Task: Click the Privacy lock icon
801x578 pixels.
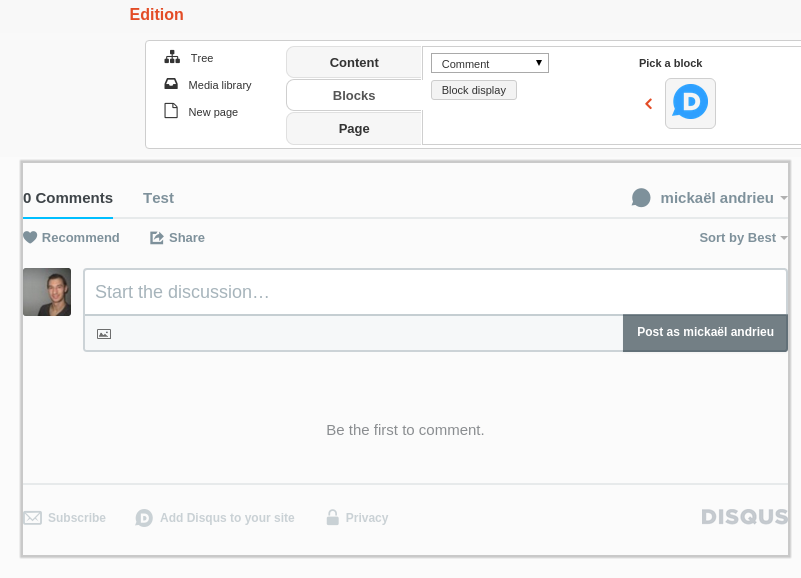Action: click(332, 517)
